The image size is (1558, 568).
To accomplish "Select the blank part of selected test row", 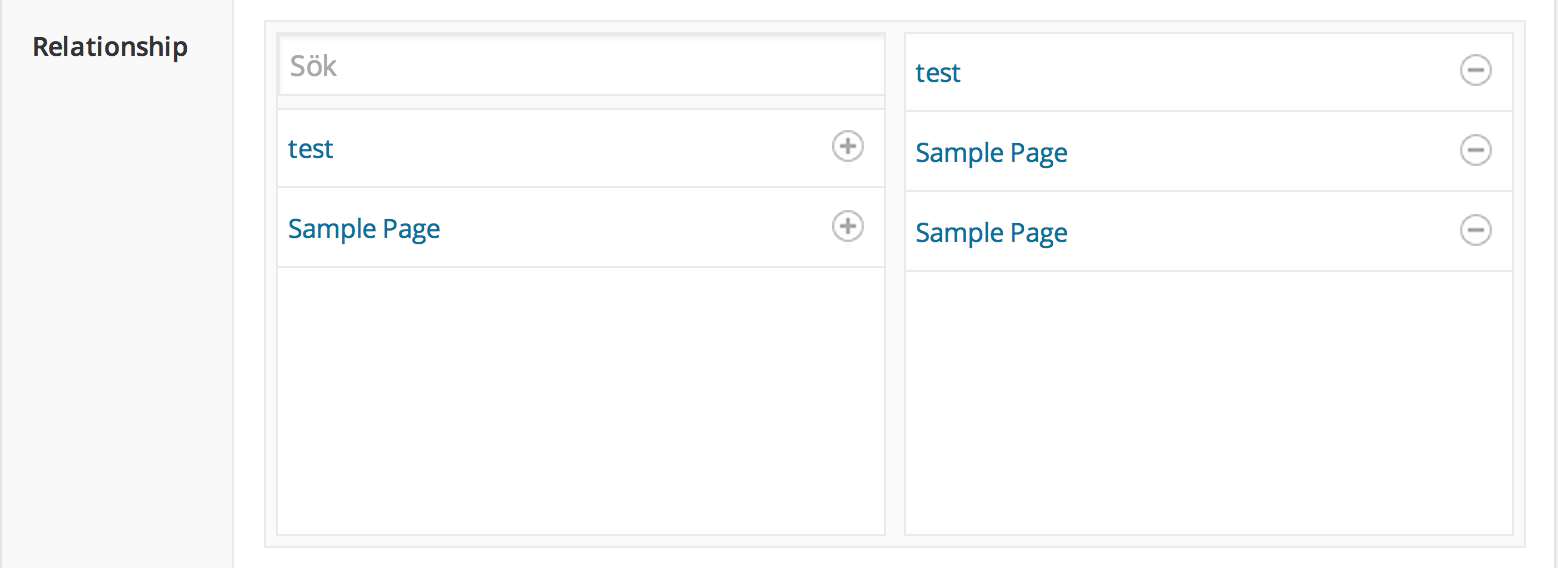I will (x=1210, y=72).
